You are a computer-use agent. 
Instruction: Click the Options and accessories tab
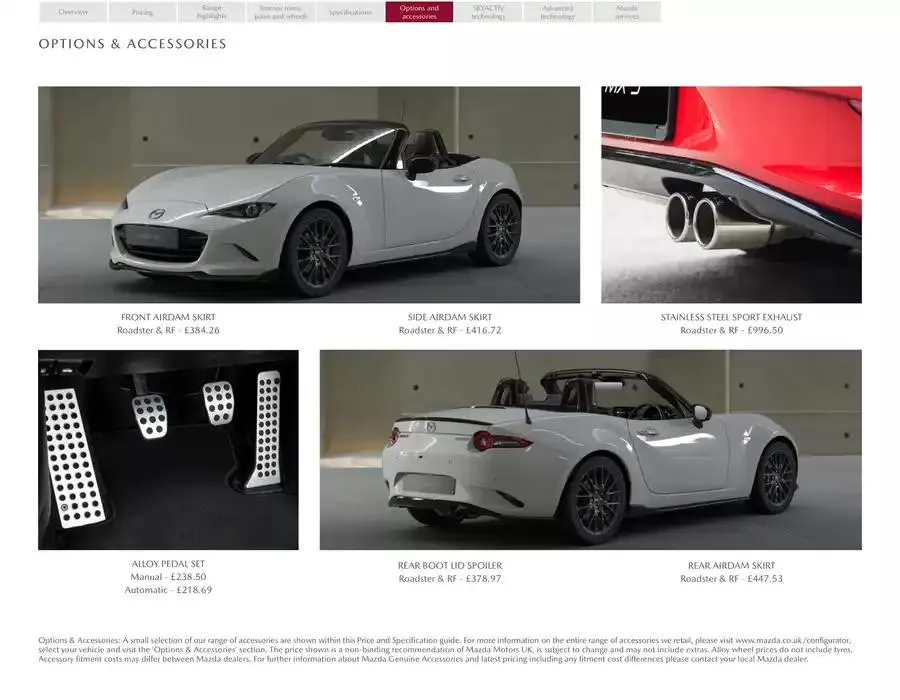click(419, 12)
